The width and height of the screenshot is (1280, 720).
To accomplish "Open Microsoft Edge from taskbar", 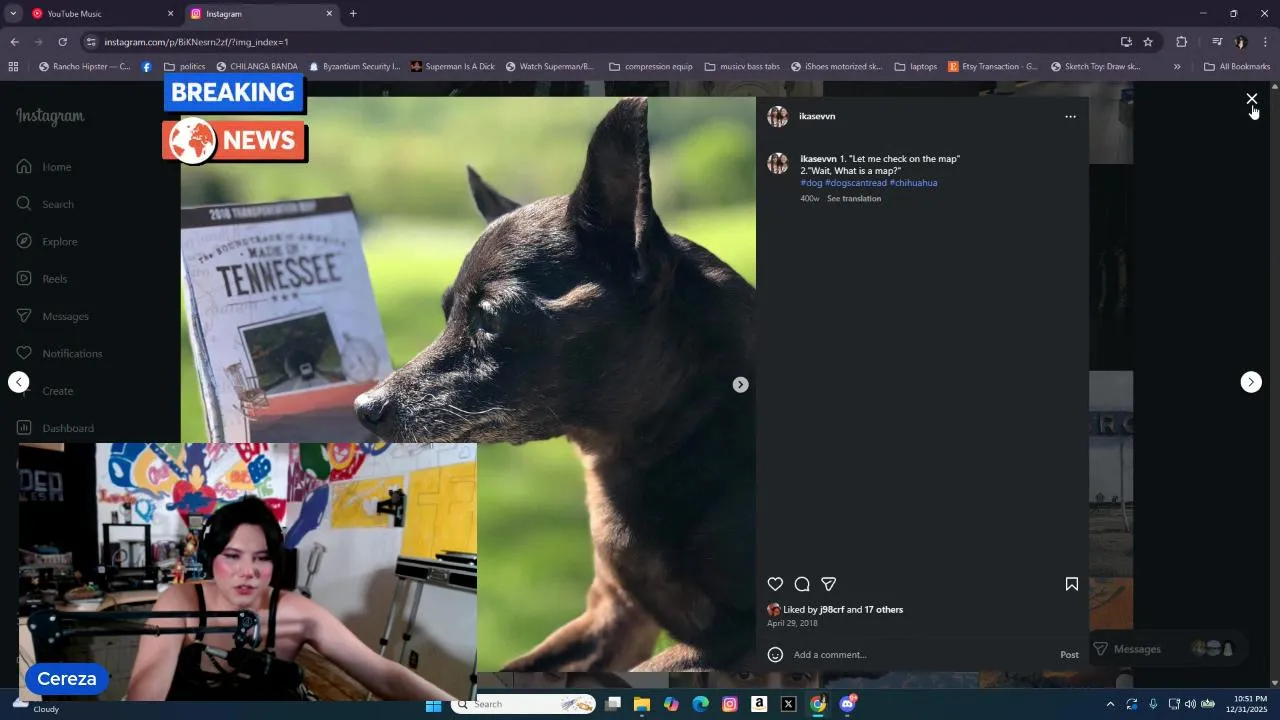I will click(x=700, y=705).
